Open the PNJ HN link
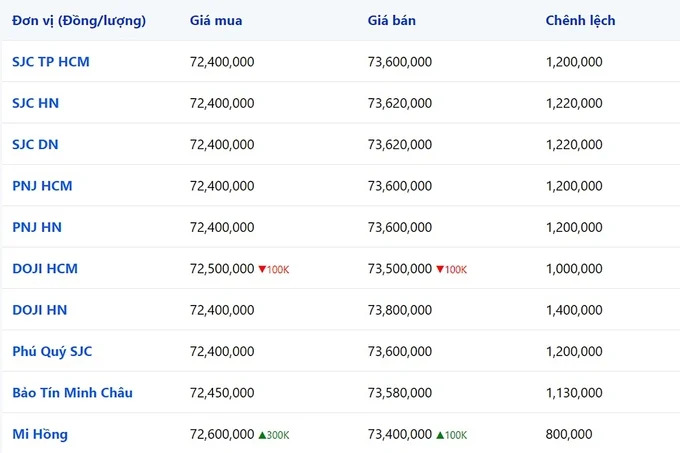 pyautogui.click(x=37, y=227)
